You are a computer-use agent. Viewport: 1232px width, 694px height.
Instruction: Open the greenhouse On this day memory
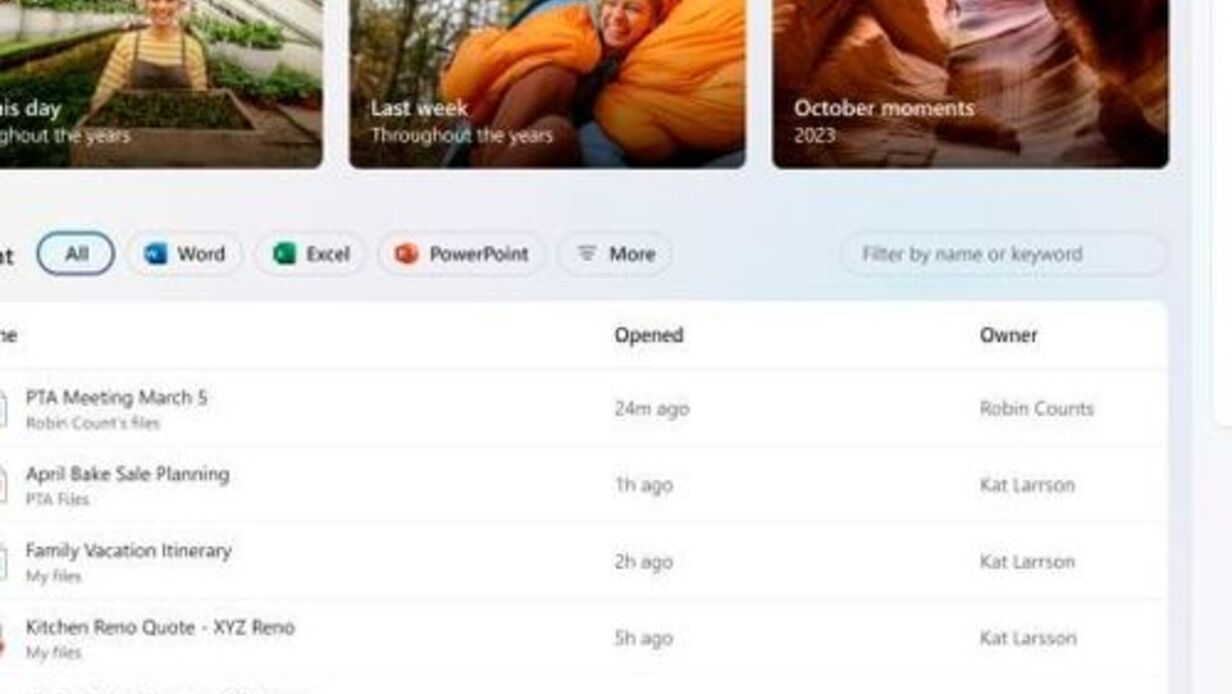161,84
